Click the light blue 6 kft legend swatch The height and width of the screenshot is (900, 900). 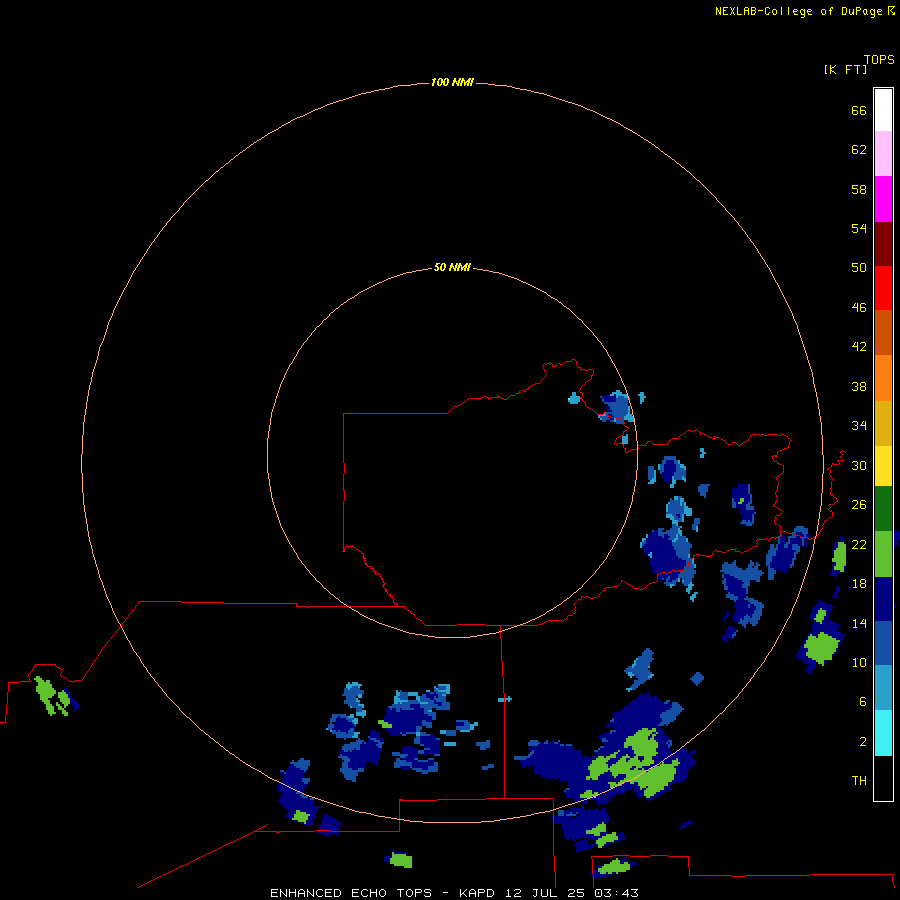(x=883, y=688)
